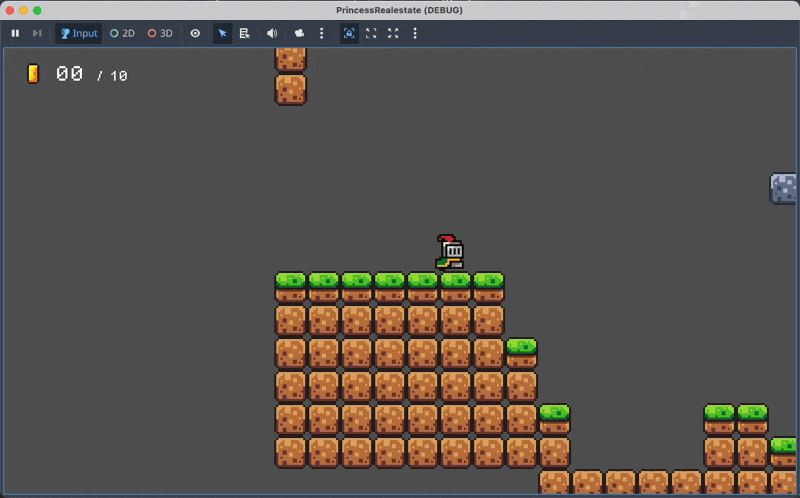Switch to 2D selection mode
The image size is (800, 498).
click(x=122, y=33)
